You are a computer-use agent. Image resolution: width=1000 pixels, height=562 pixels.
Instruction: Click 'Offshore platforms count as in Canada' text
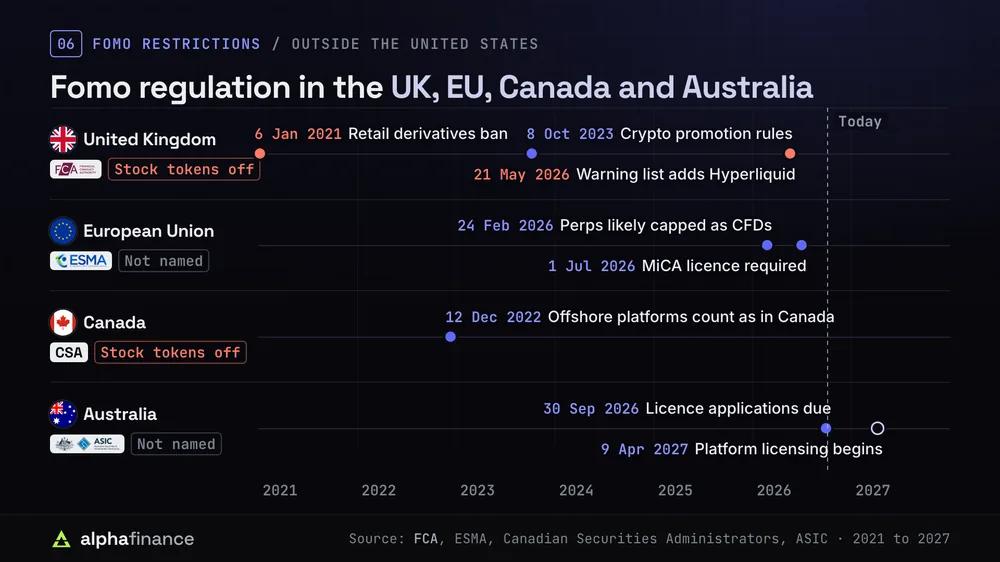tap(691, 317)
